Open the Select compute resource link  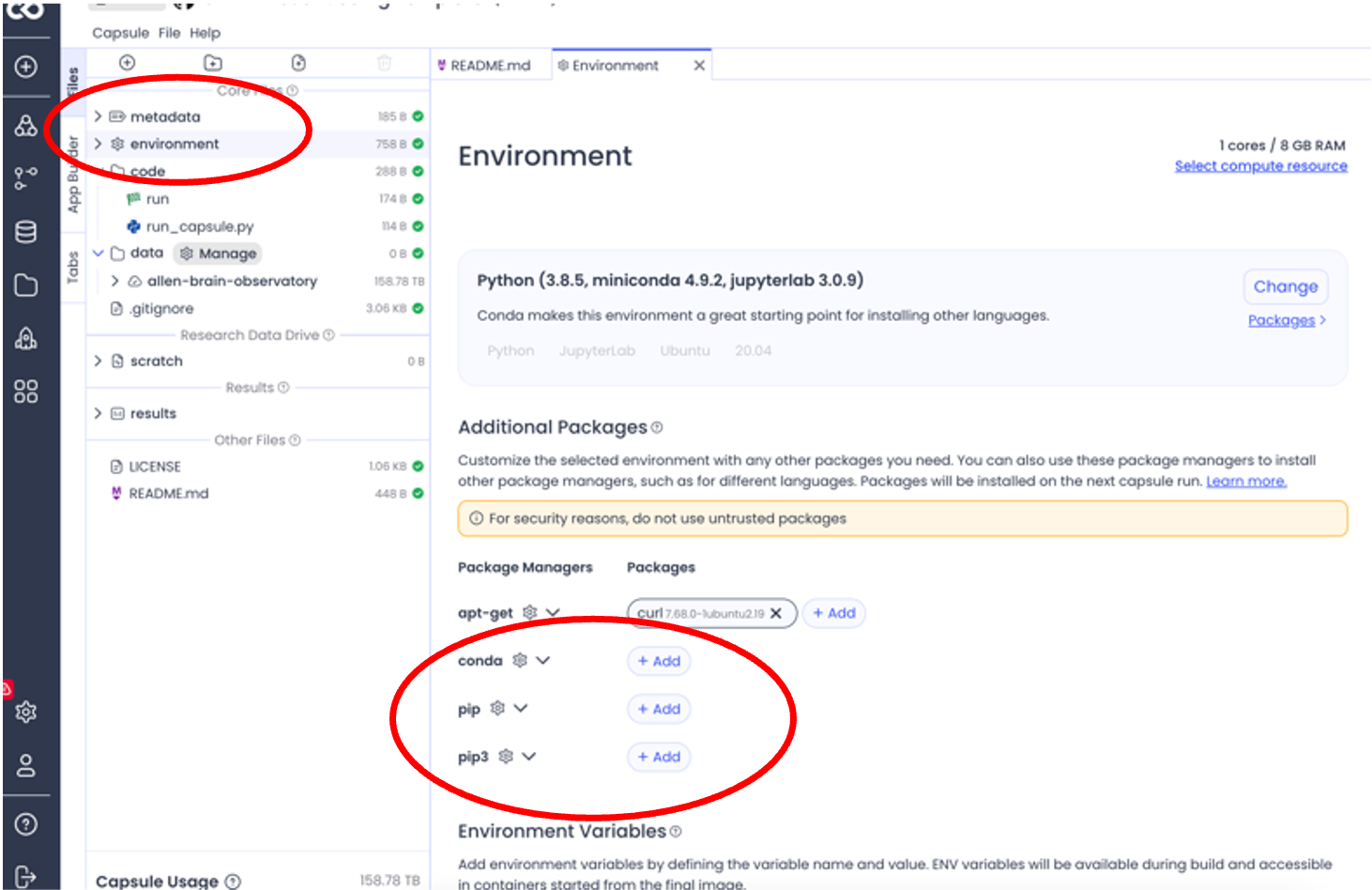(1261, 166)
